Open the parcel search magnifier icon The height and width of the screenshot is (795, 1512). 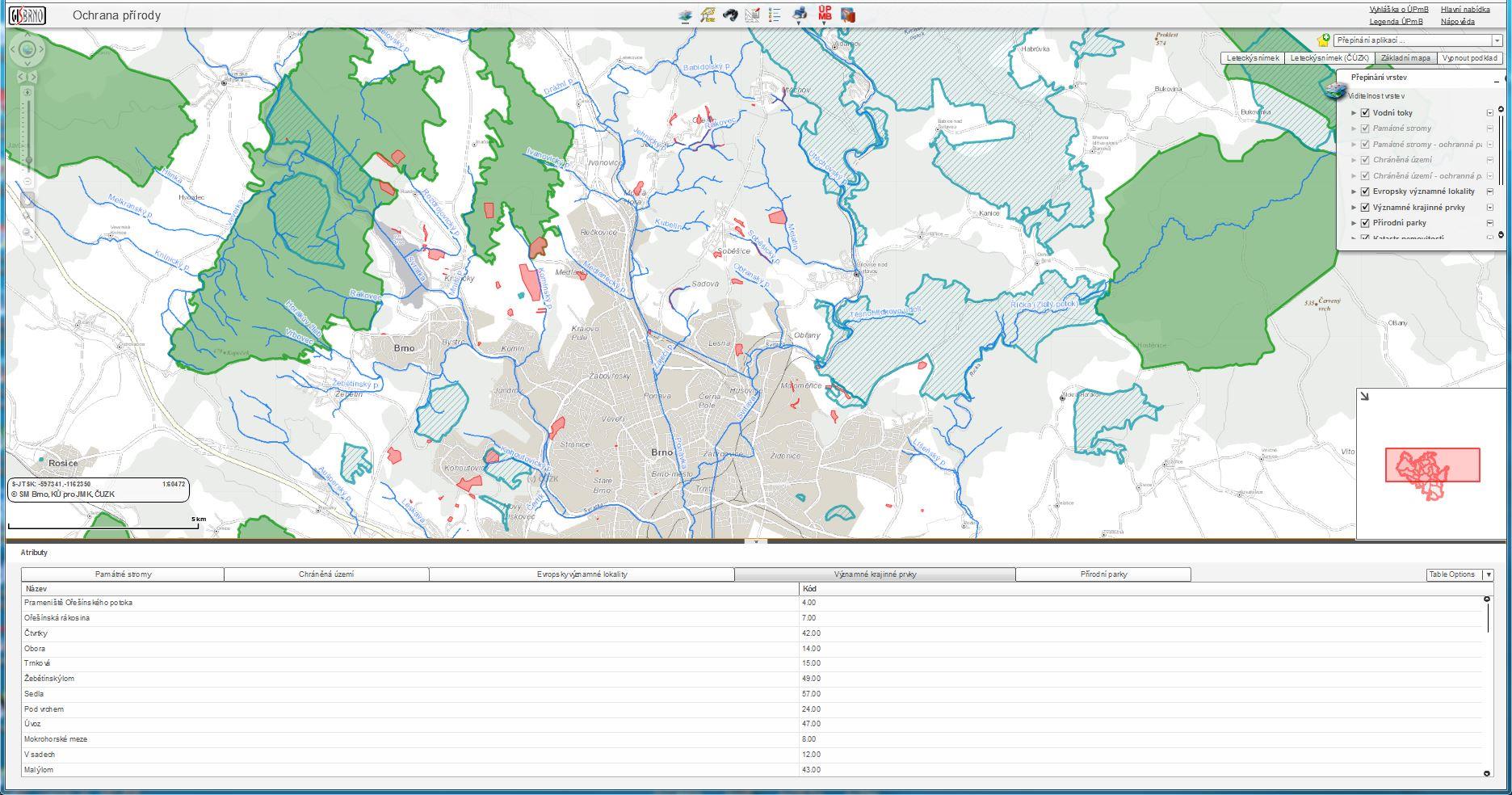(x=708, y=15)
